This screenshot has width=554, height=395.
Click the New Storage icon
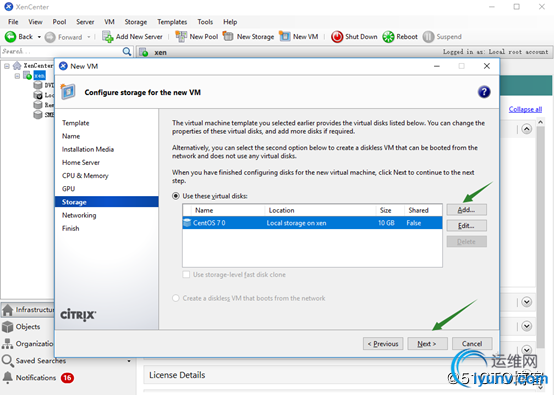pos(228,36)
